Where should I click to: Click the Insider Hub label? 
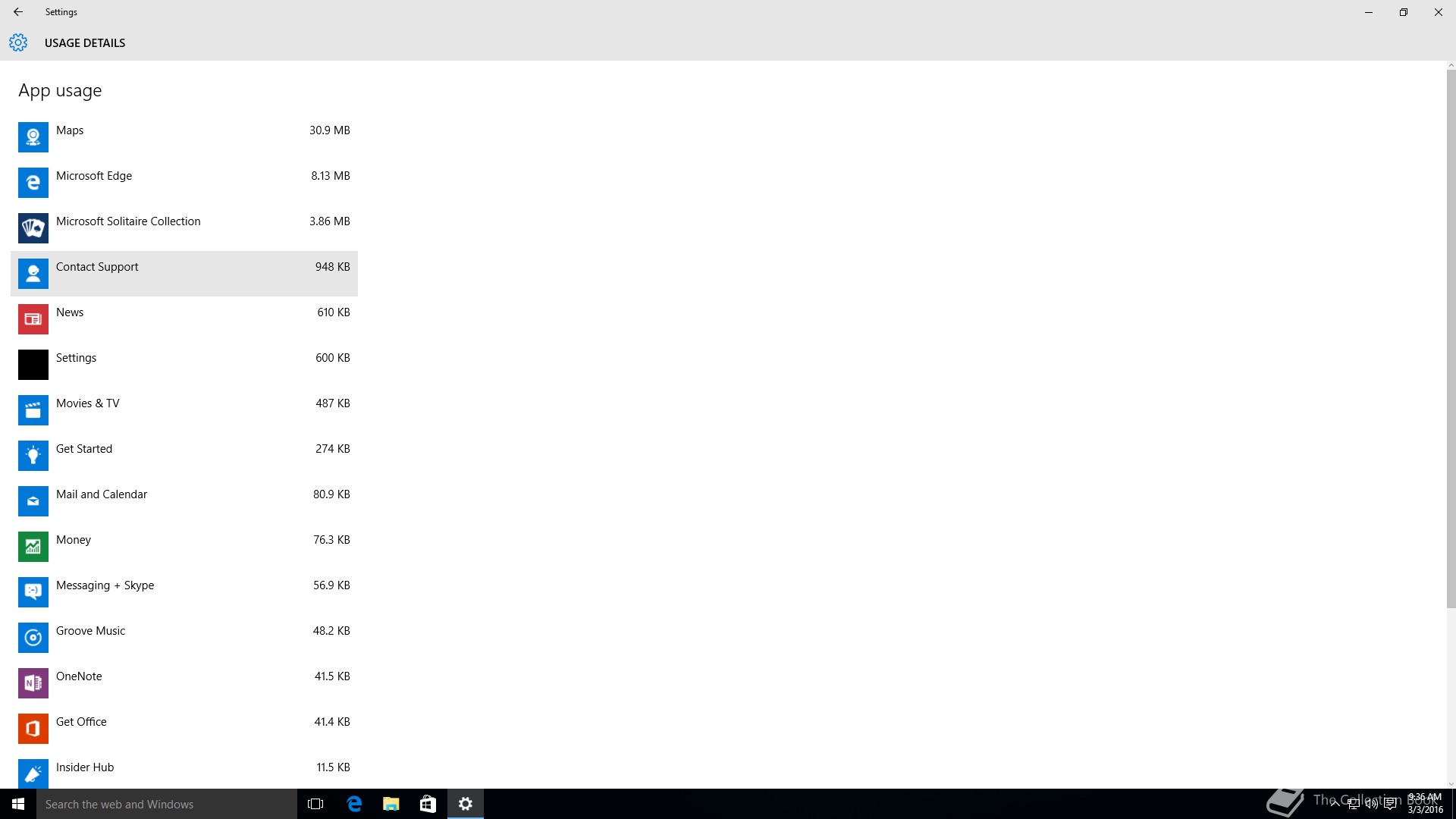point(85,767)
